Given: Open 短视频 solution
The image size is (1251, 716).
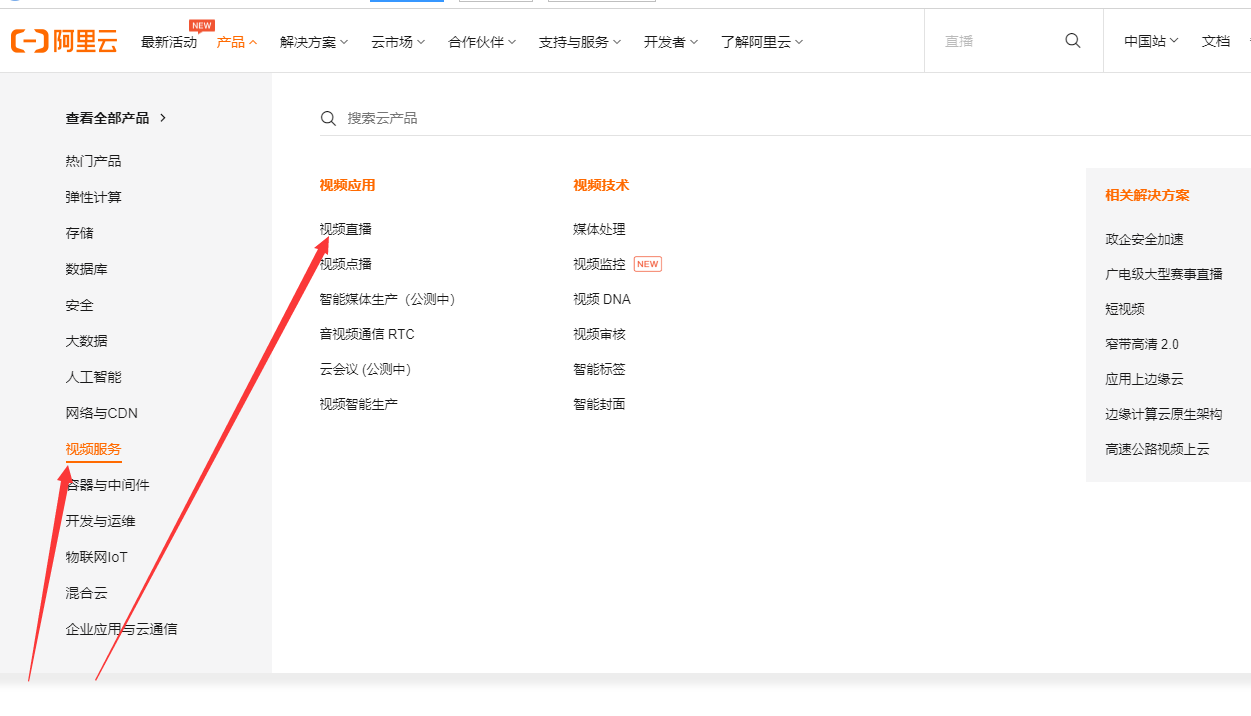Looking at the screenshot, I should [x=1125, y=309].
